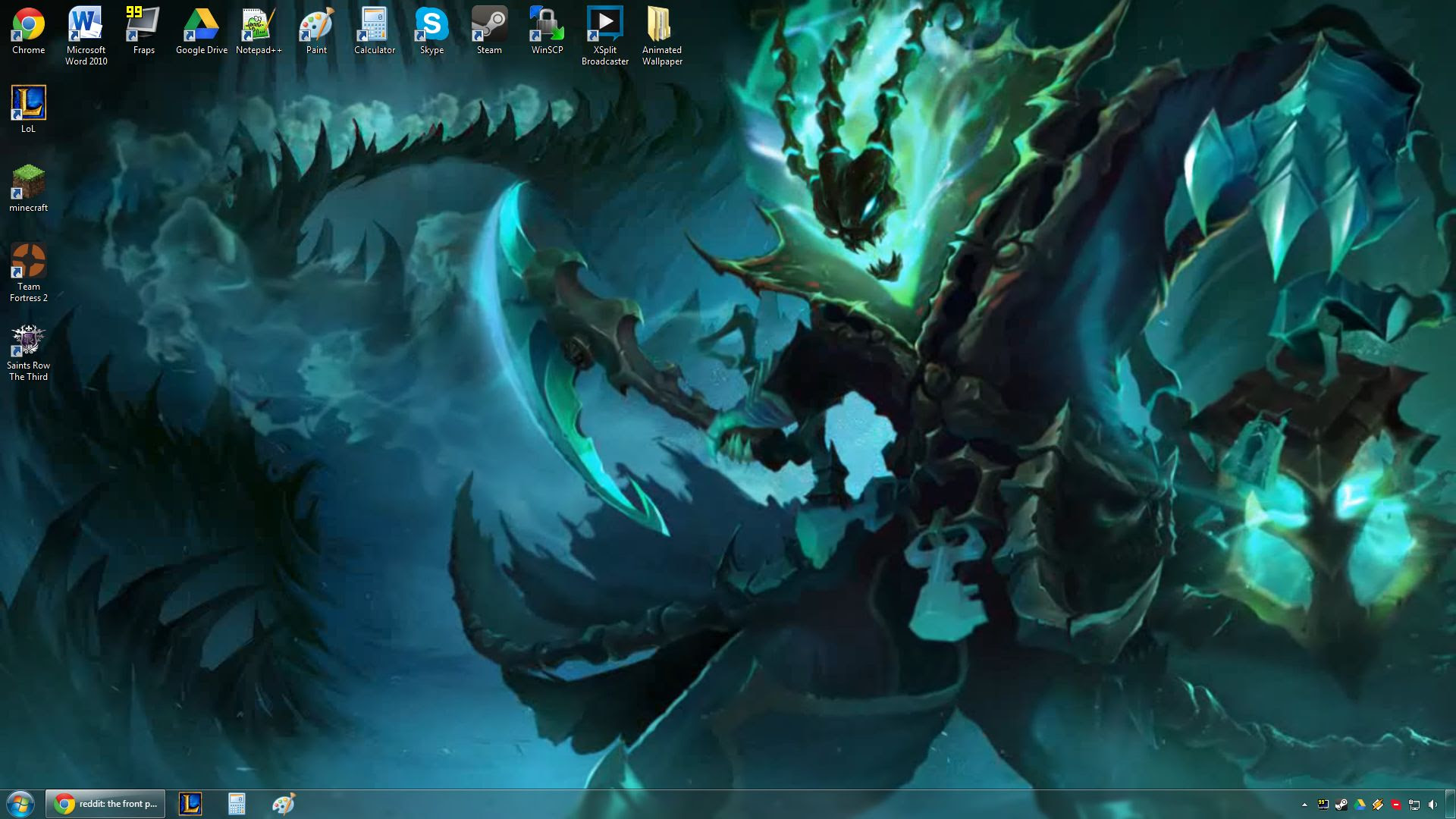Select the Google Drive desktop icon
The height and width of the screenshot is (819, 1456).
[x=201, y=32]
